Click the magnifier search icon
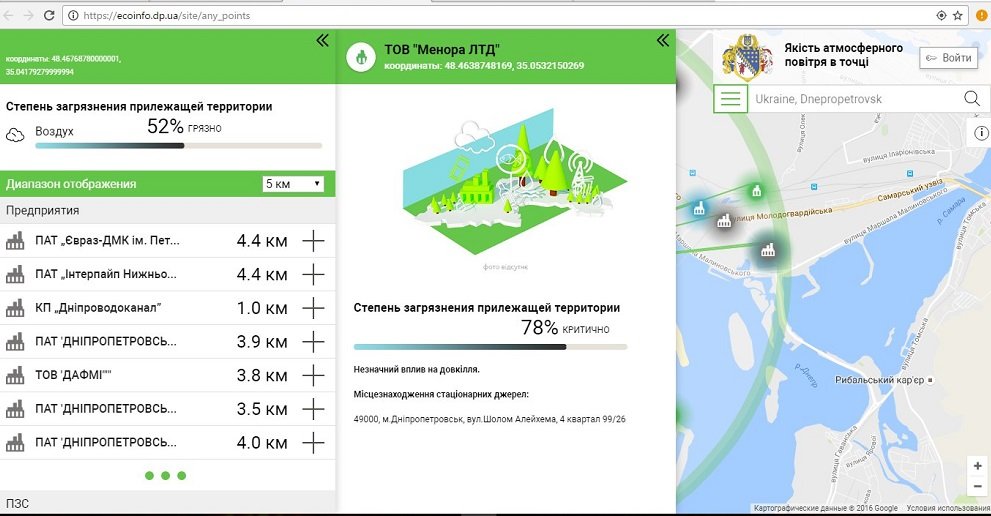Image resolution: width=991 pixels, height=516 pixels. click(971, 99)
